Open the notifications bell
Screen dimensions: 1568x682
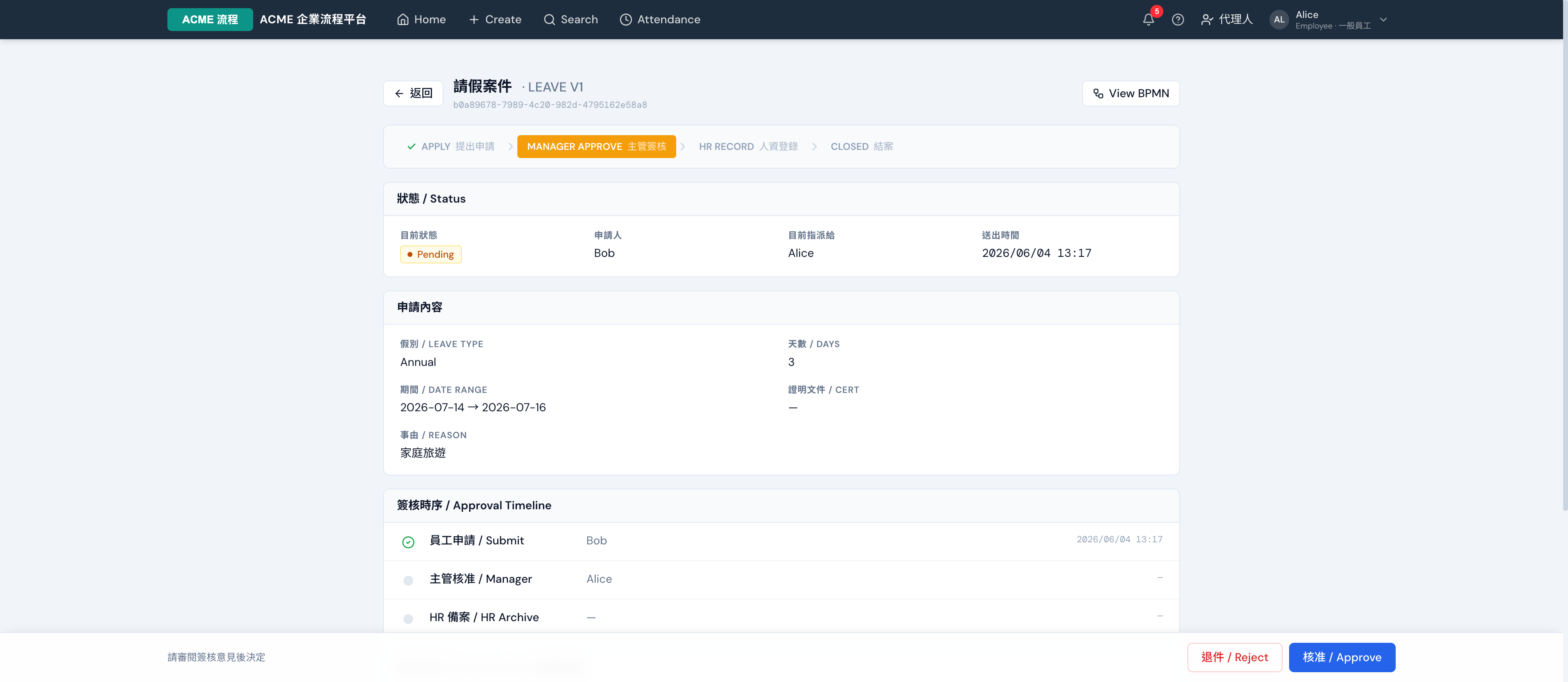click(x=1149, y=20)
